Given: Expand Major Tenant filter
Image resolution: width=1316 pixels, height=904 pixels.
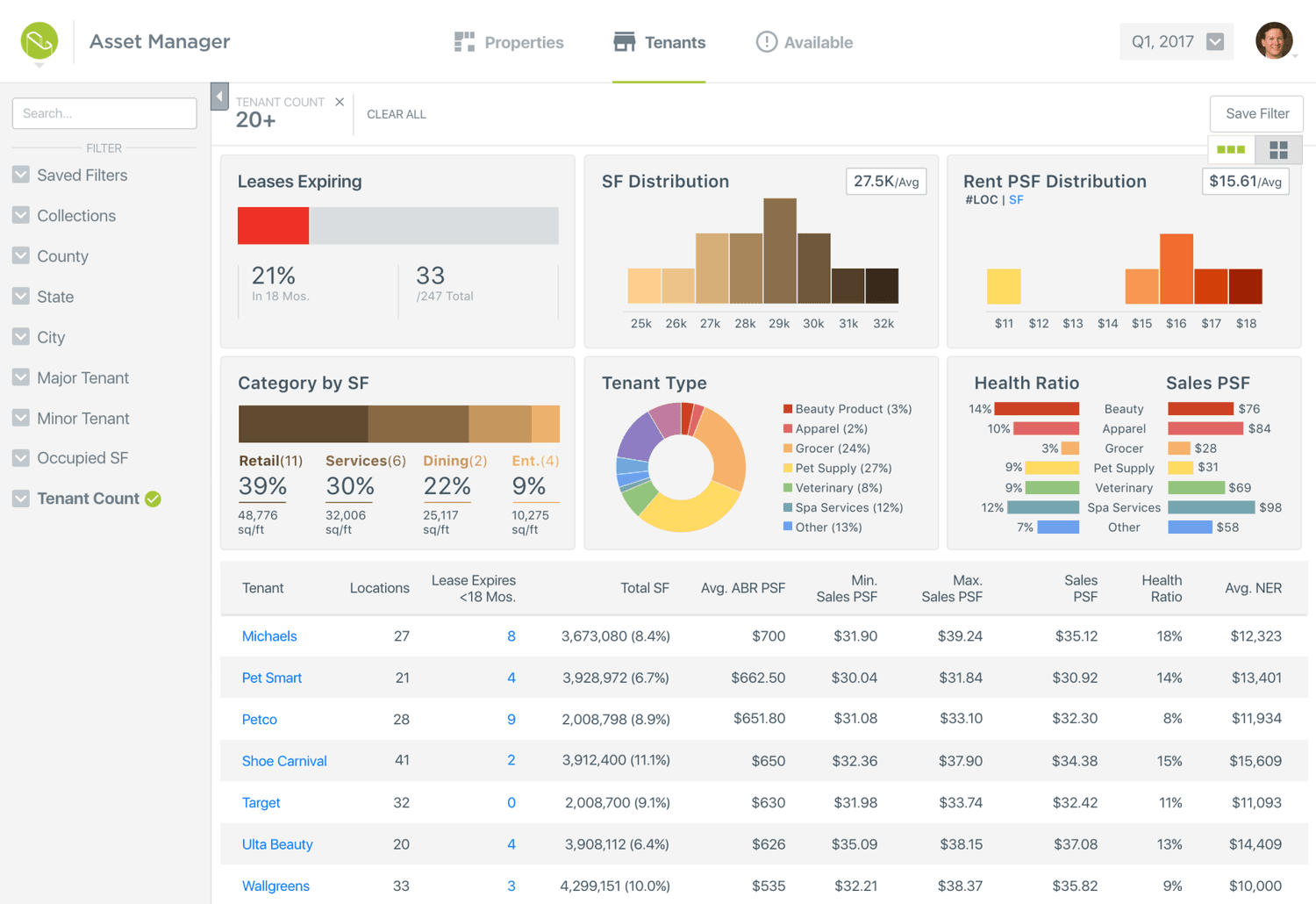Looking at the screenshot, I should tap(71, 377).
